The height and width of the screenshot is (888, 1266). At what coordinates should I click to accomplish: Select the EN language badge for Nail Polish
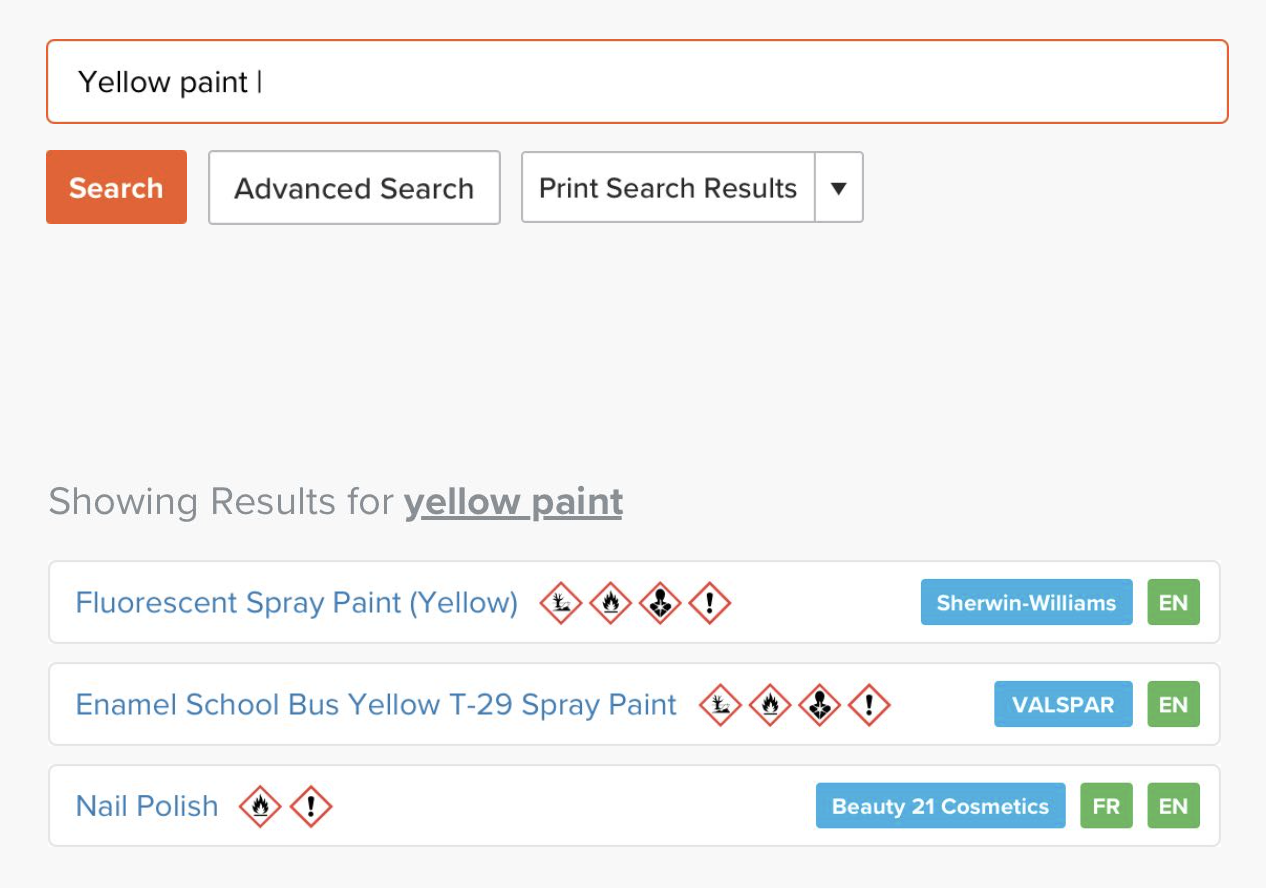click(x=1173, y=806)
